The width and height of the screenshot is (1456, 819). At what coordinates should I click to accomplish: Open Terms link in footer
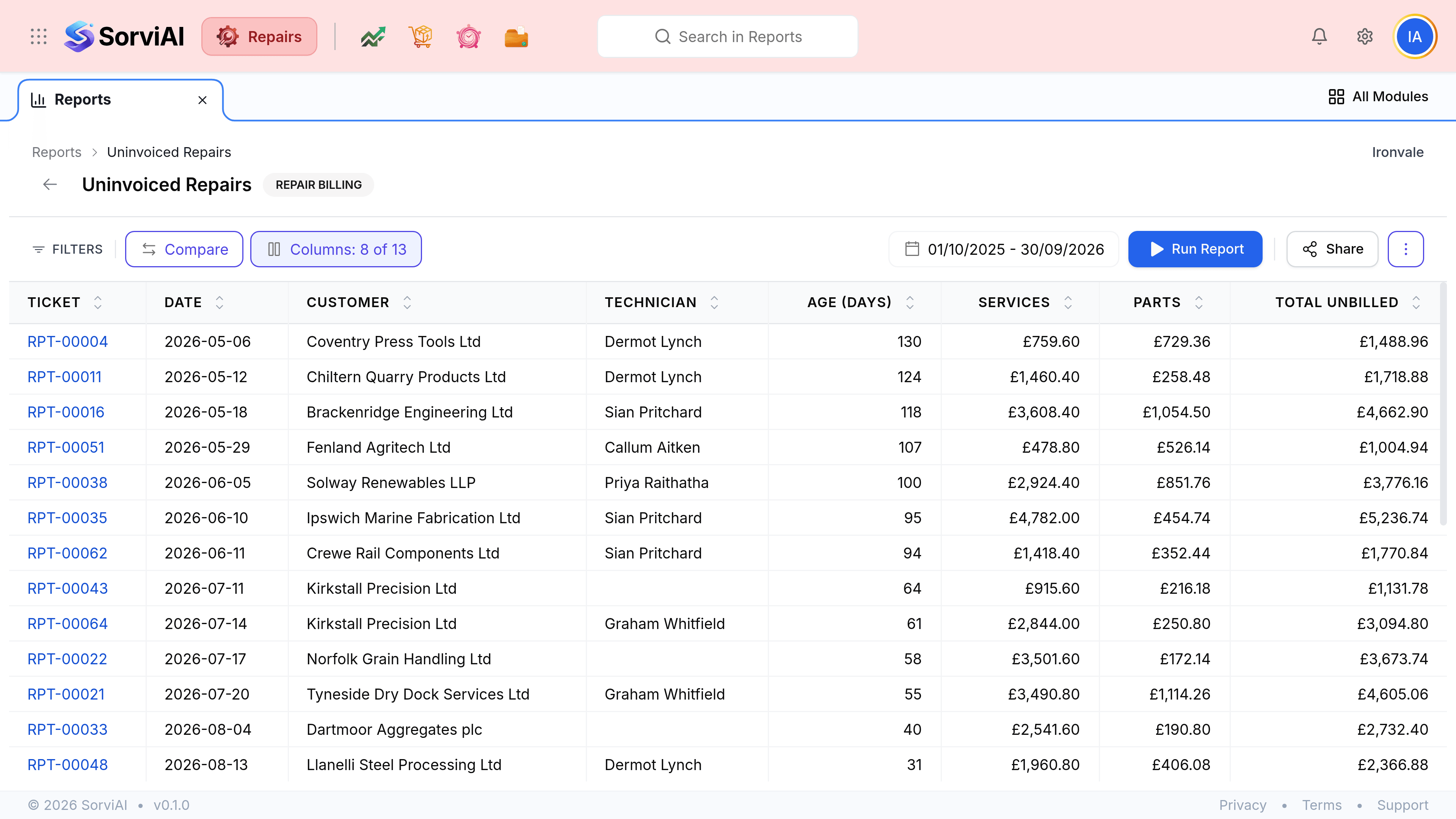[1321, 805]
